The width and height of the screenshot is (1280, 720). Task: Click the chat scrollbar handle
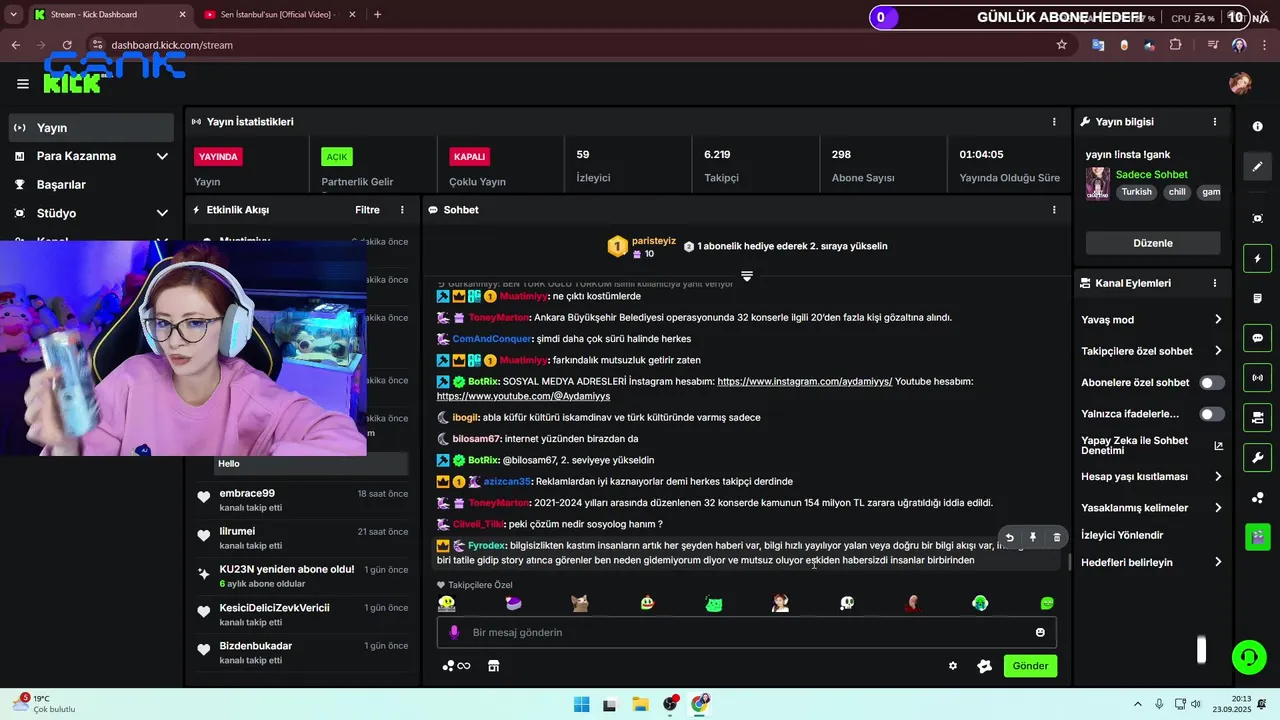[x=1070, y=562]
